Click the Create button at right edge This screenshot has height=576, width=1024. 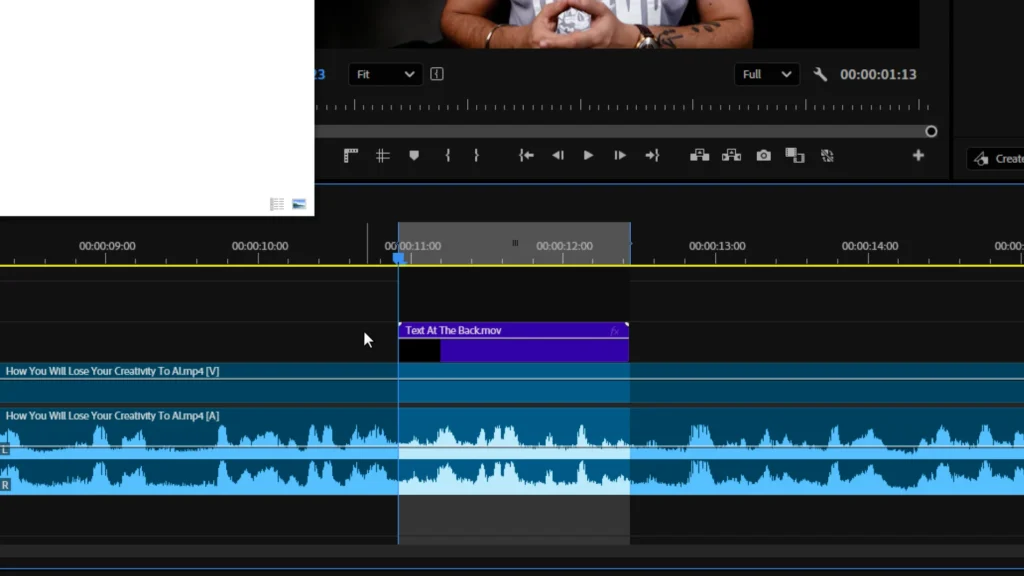pos(996,159)
